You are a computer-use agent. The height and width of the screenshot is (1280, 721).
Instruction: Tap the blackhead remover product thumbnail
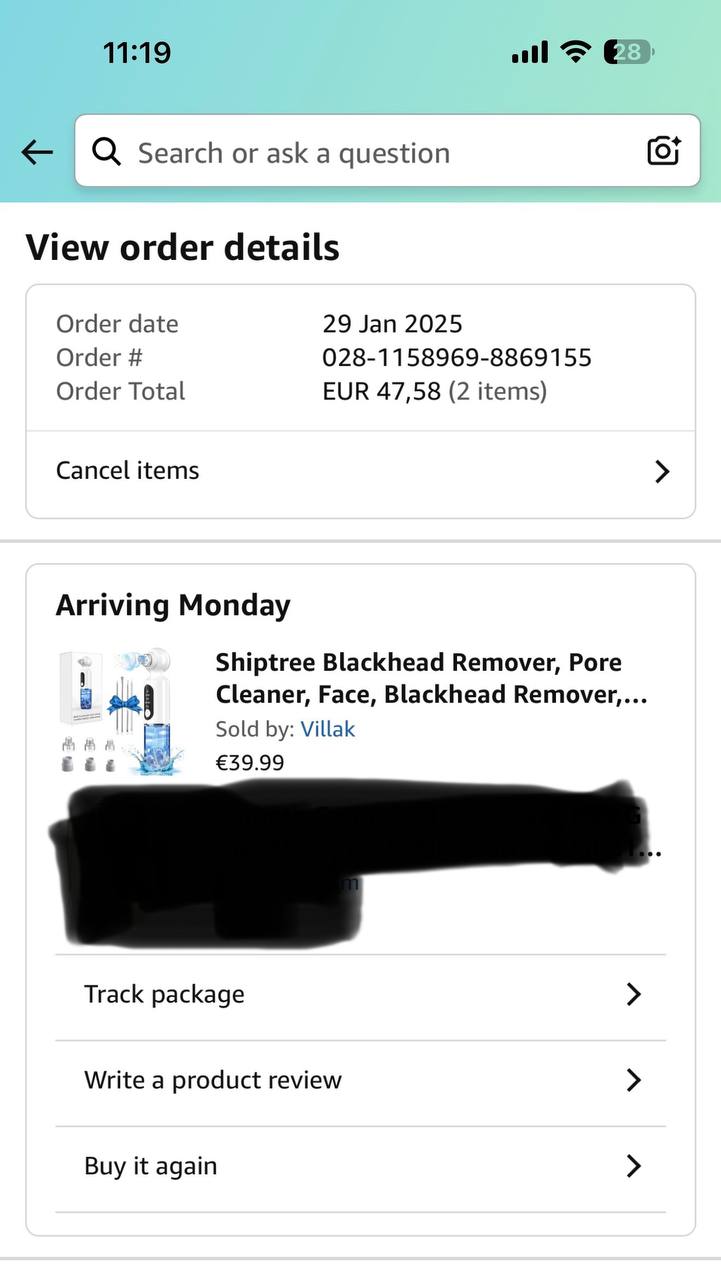pyautogui.click(x=115, y=710)
